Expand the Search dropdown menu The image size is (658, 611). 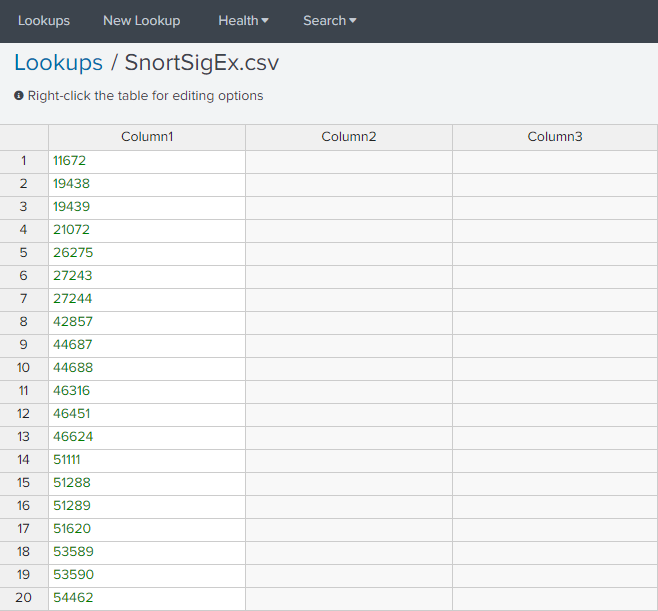coord(329,21)
